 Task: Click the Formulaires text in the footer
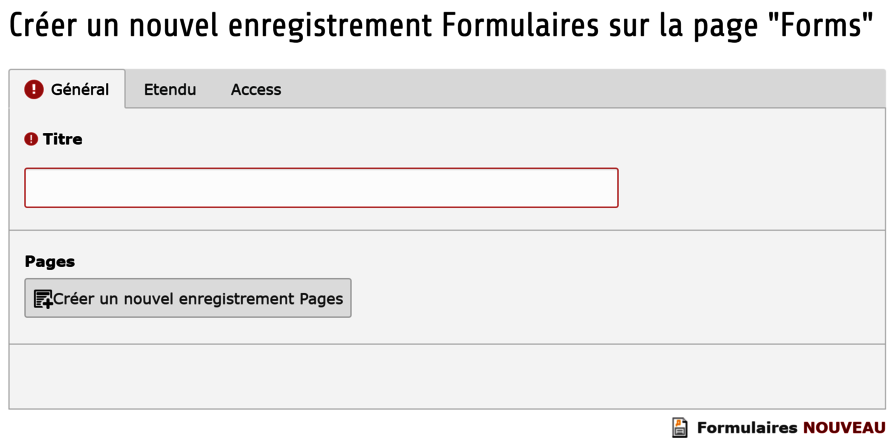747,427
